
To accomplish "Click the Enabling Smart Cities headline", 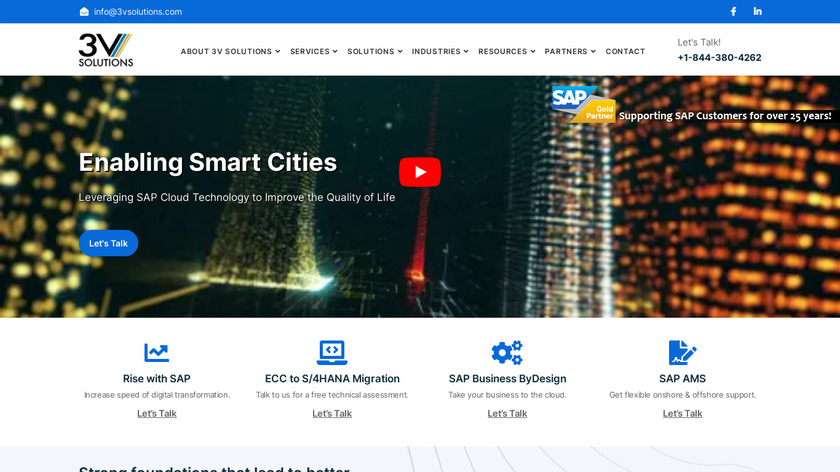I will [x=208, y=162].
